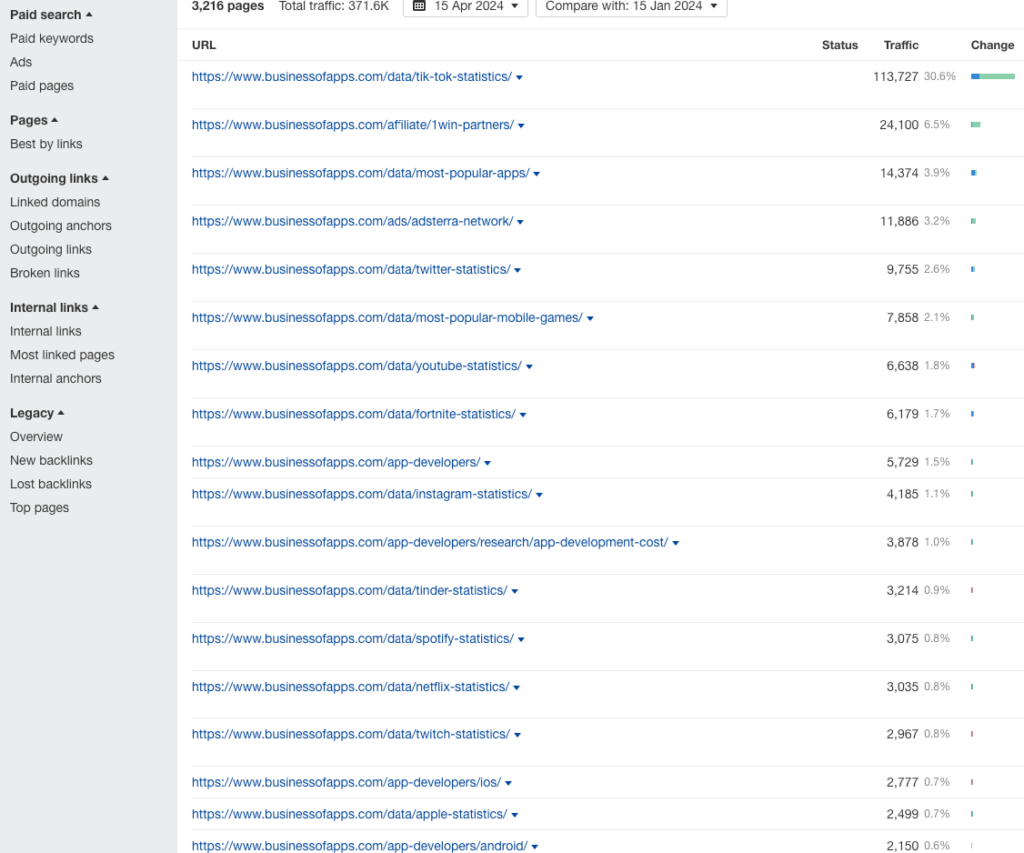Open Top pages in the sidebar

pyautogui.click(x=39, y=507)
